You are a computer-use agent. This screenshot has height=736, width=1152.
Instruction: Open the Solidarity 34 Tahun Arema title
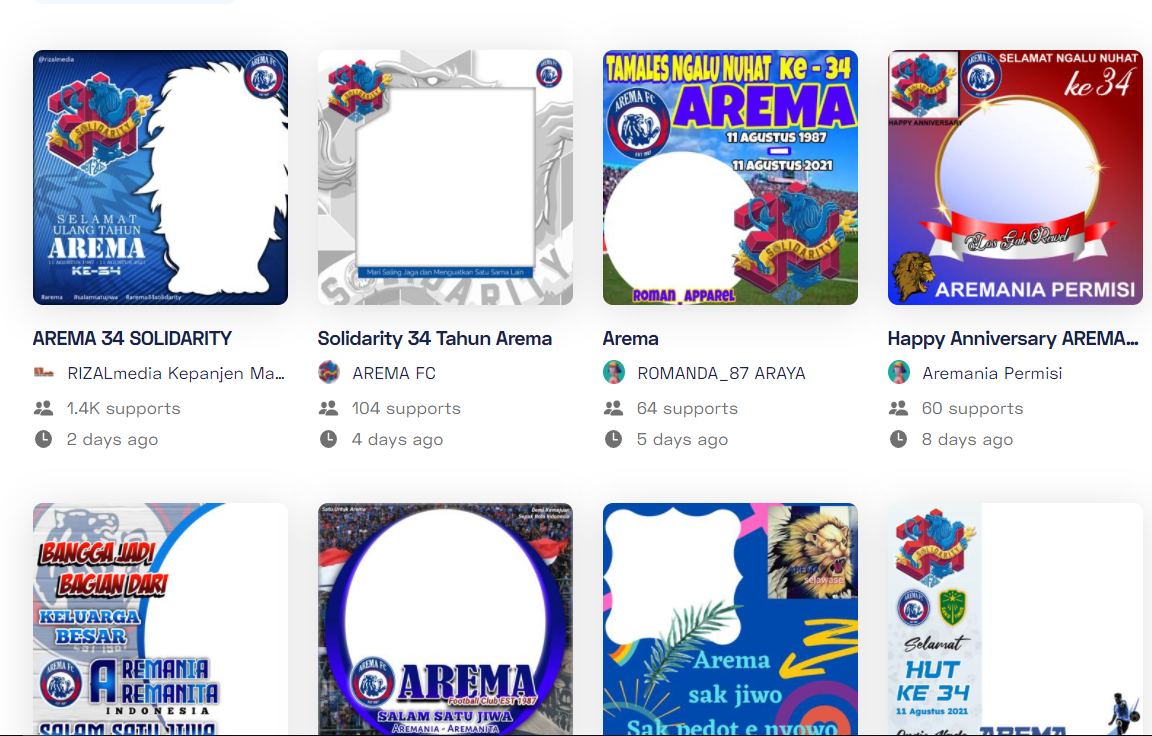tap(434, 339)
